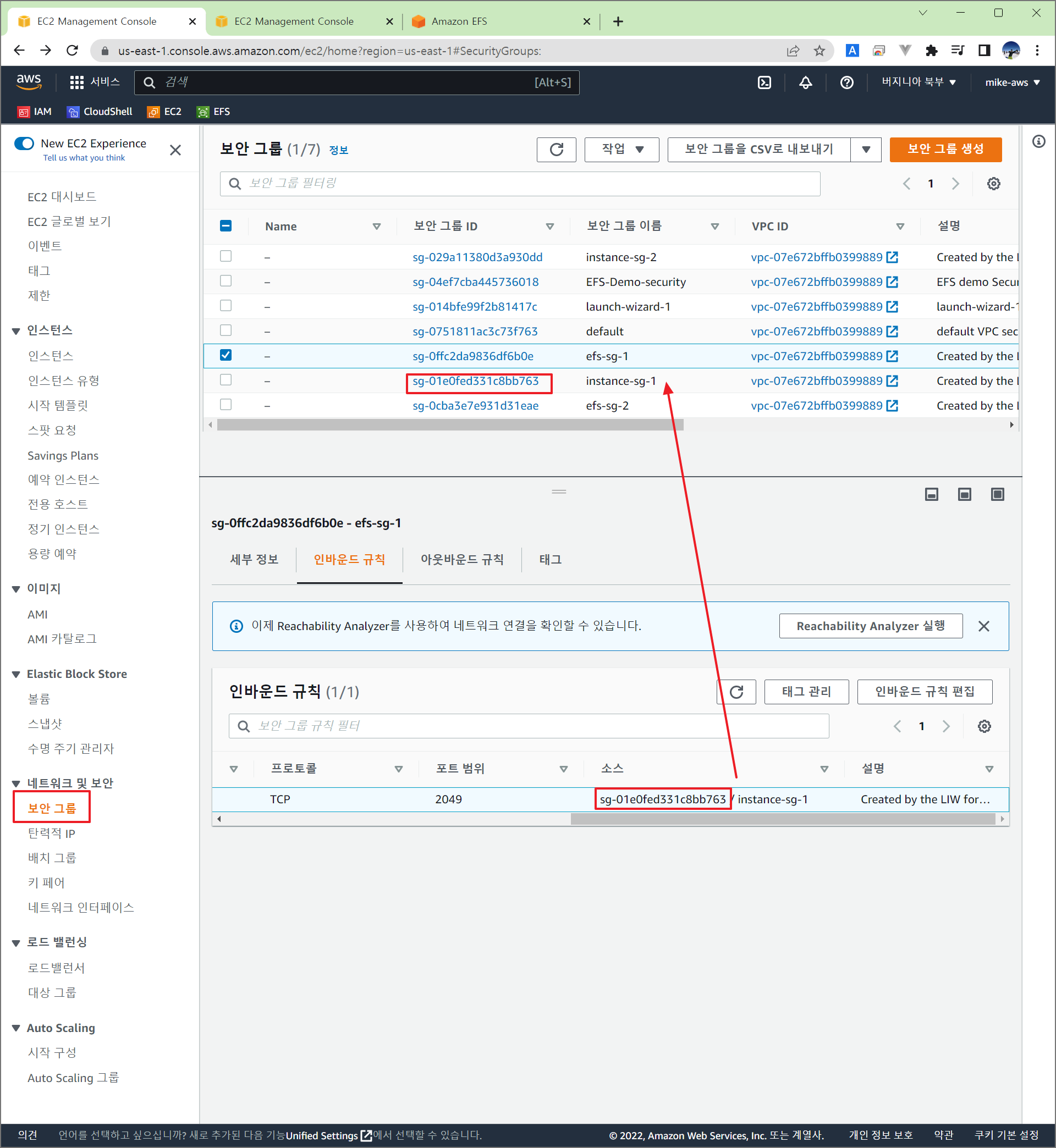Open the 버지니아 북부 region selector

pos(919,82)
